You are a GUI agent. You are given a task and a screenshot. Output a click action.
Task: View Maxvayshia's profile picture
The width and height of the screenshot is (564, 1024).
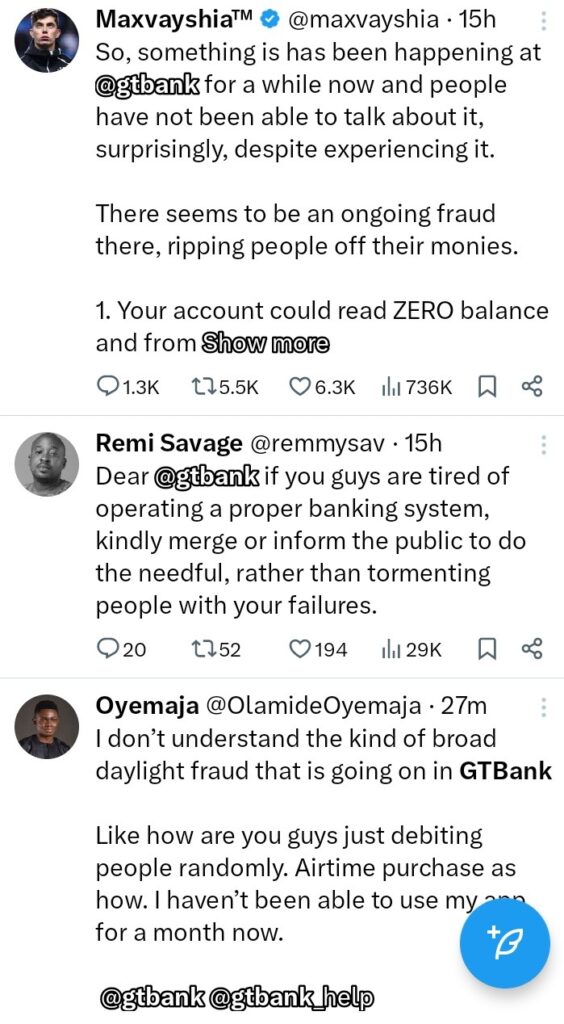point(47,40)
